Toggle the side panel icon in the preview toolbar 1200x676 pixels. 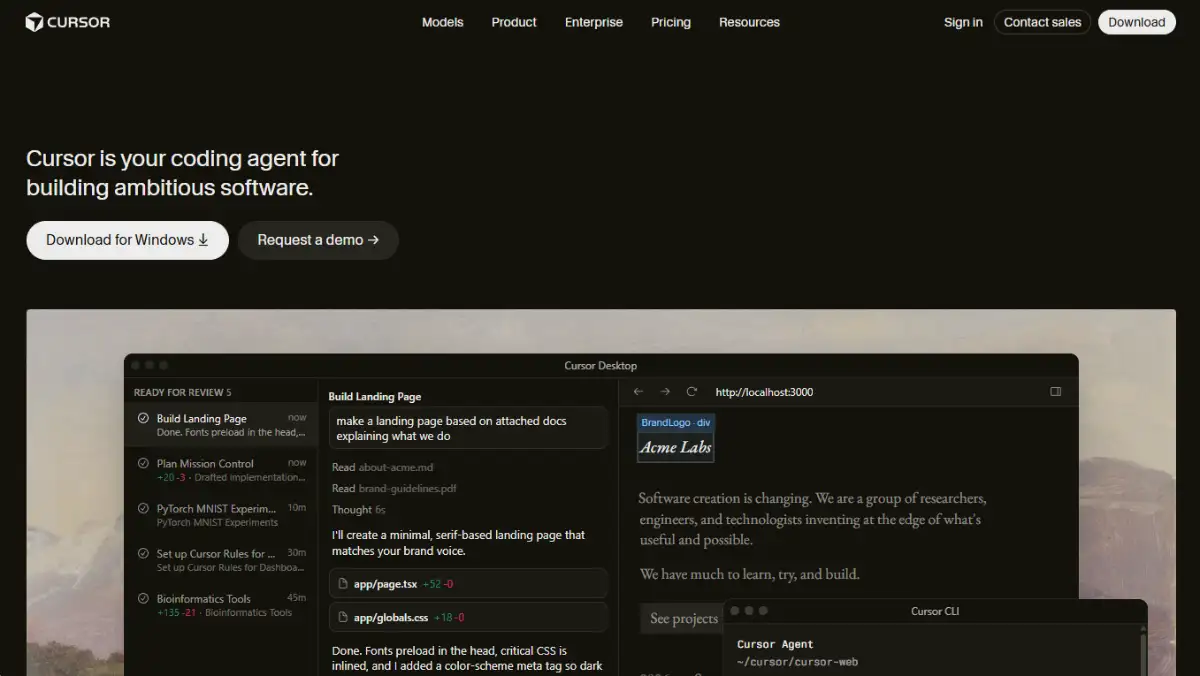click(1055, 392)
